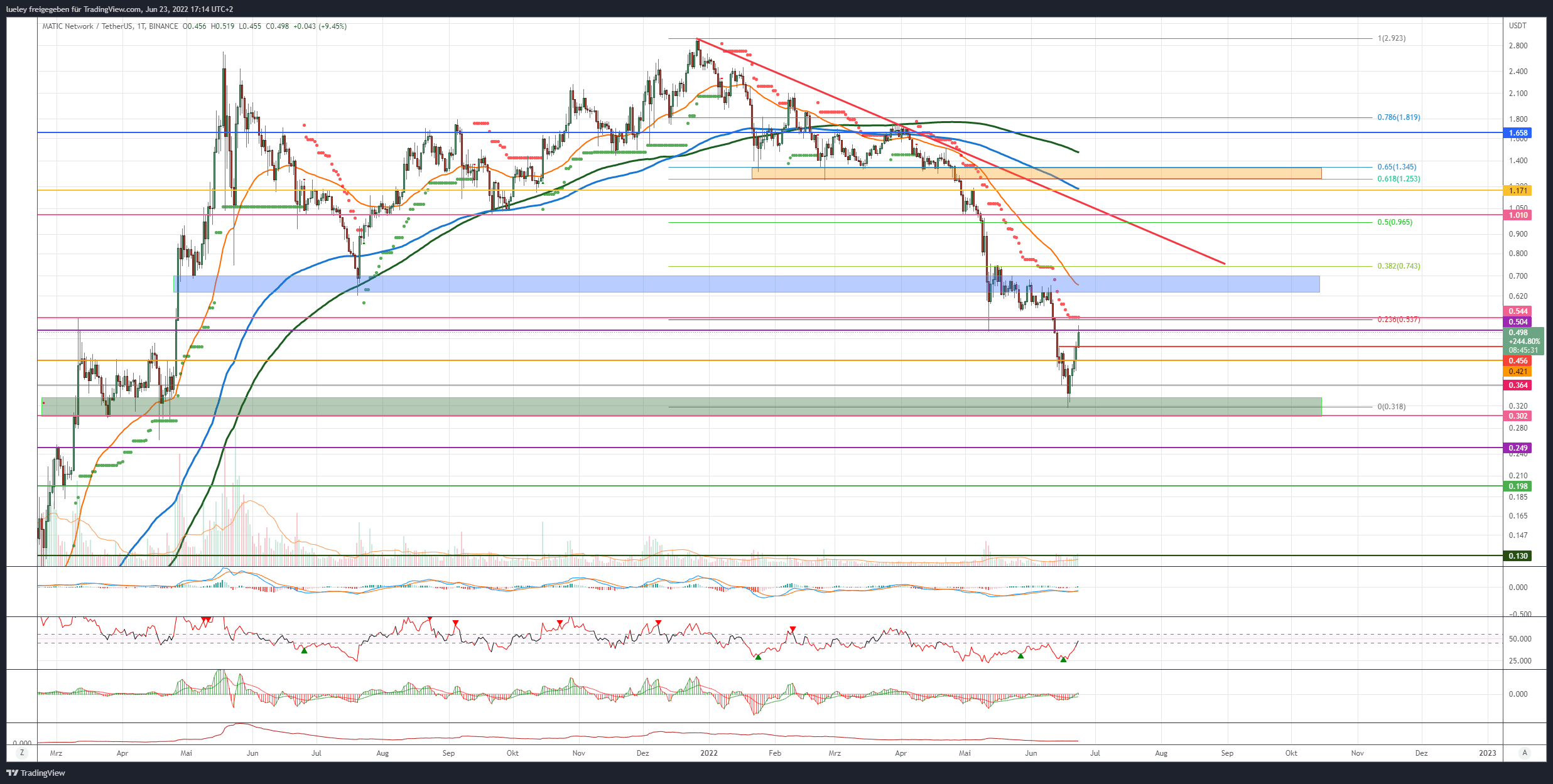This screenshot has height=784, width=1553.
Task: Toggle the A auto-scale button
Action: point(1524,753)
